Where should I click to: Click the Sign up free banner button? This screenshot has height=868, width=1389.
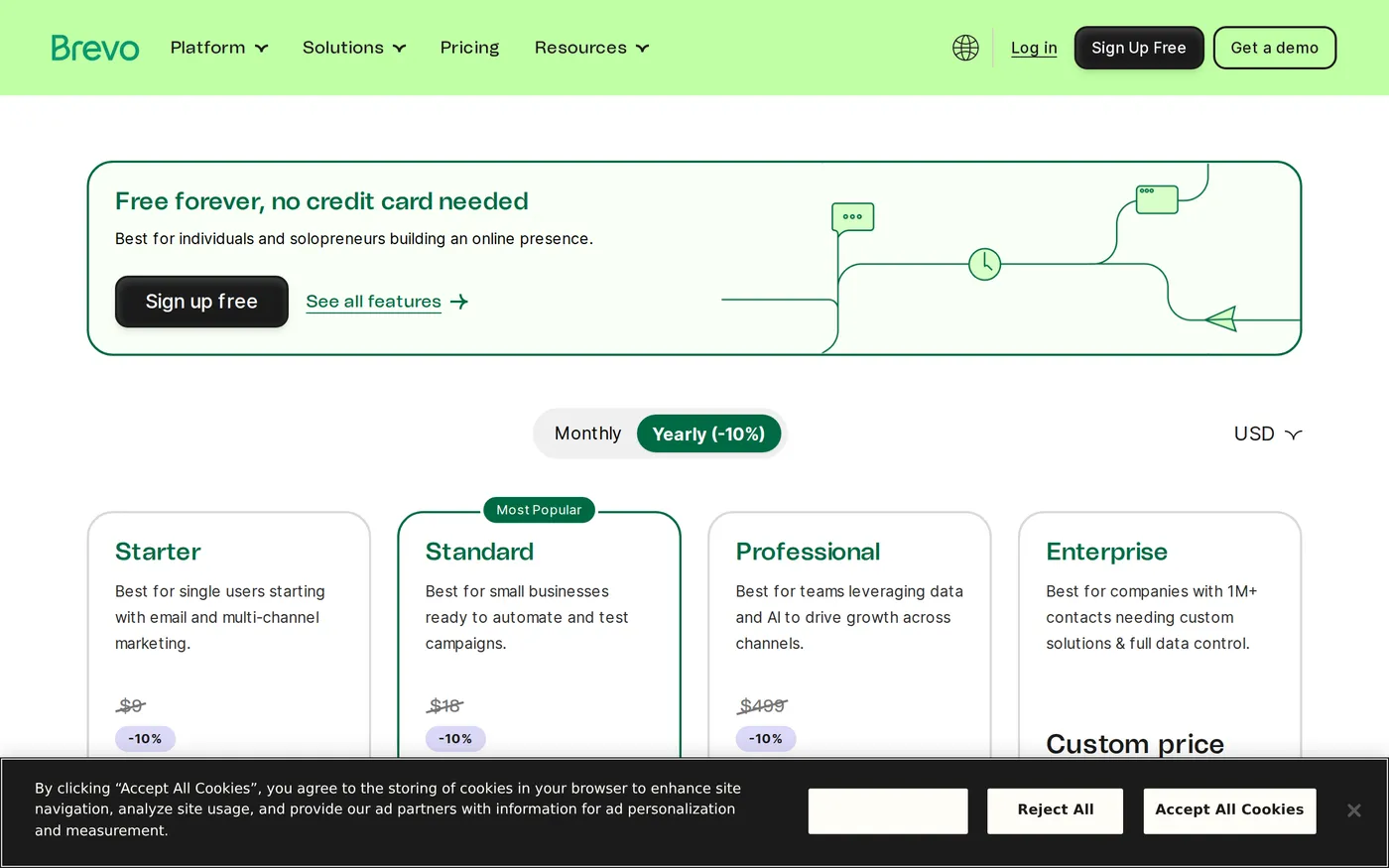[x=201, y=302]
